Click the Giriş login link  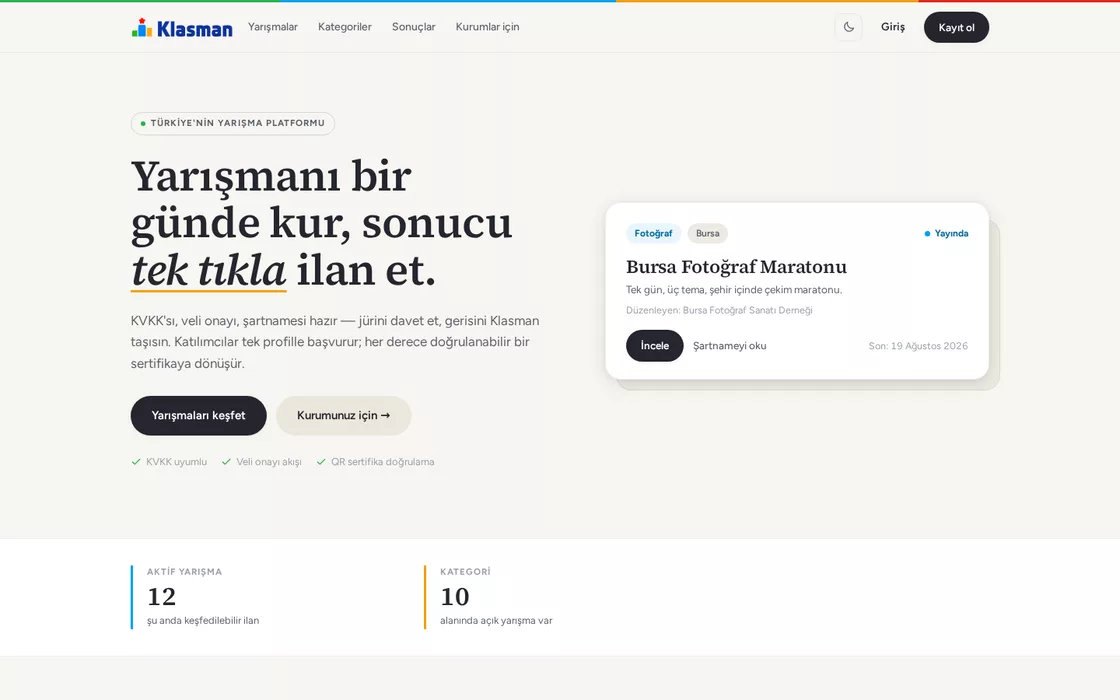pyautogui.click(x=893, y=27)
